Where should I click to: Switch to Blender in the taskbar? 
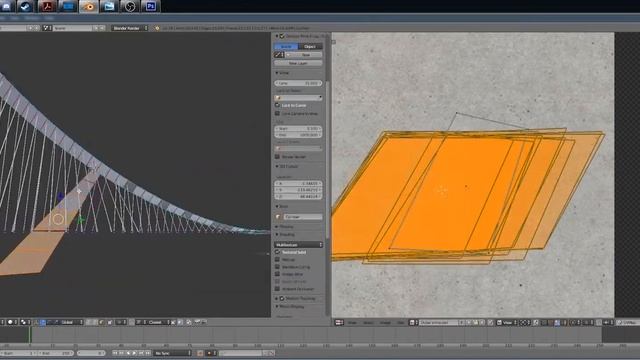(89, 6)
